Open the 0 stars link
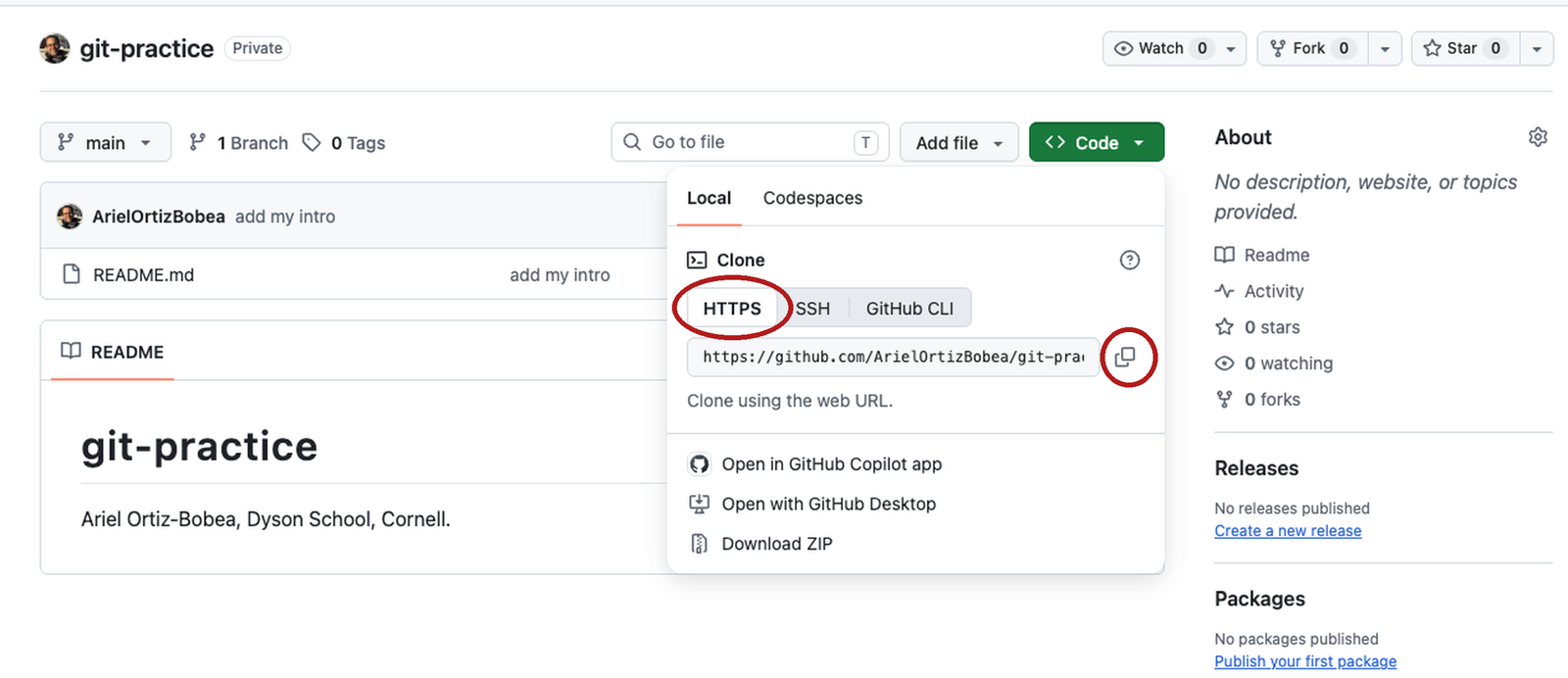This screenshot has height=678, width=1568. (x=1257, y=327)
